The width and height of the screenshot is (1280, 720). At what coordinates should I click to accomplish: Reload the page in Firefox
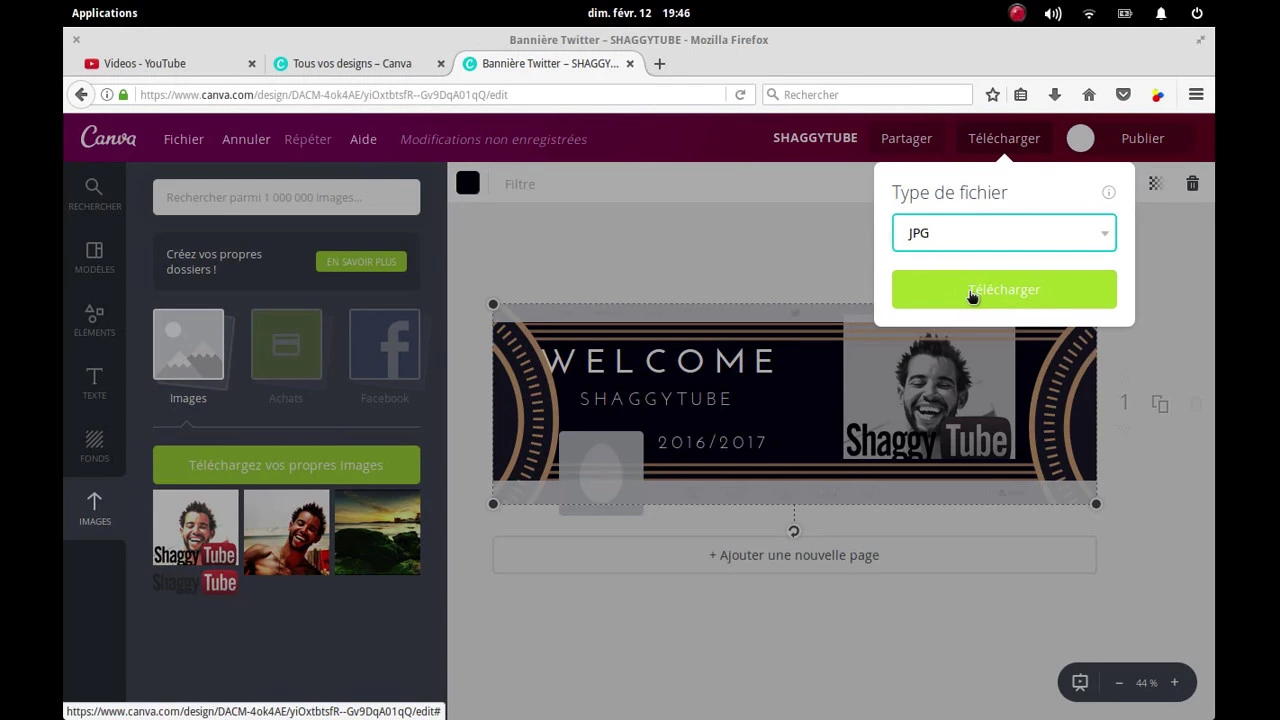click(740, 94)
